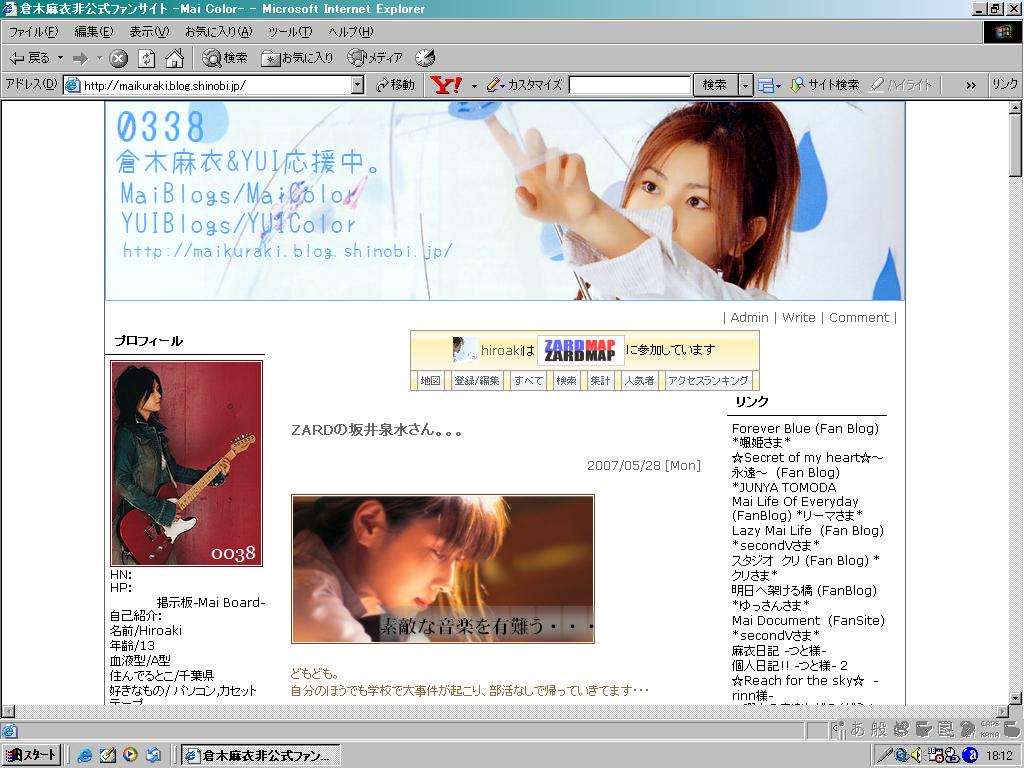Click the taskbar button 倉木麻衣非公式ファン...
Image resolution: width=1024 pixels, height=768 pixels.
(261, 755)
